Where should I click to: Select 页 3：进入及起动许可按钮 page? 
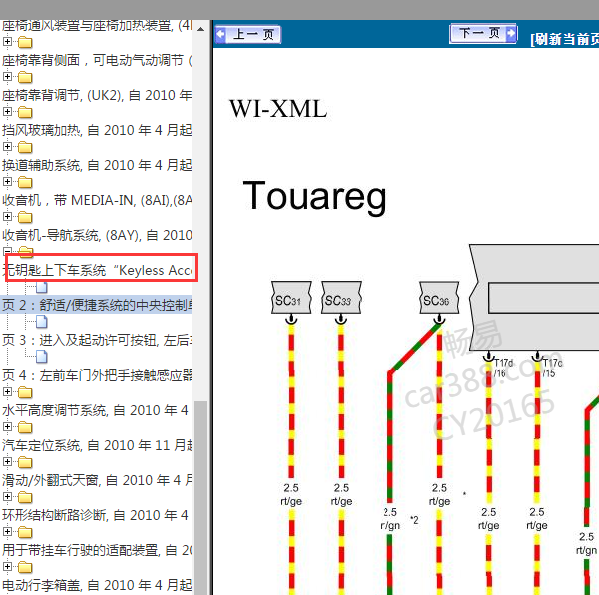(x=97, y=340)
